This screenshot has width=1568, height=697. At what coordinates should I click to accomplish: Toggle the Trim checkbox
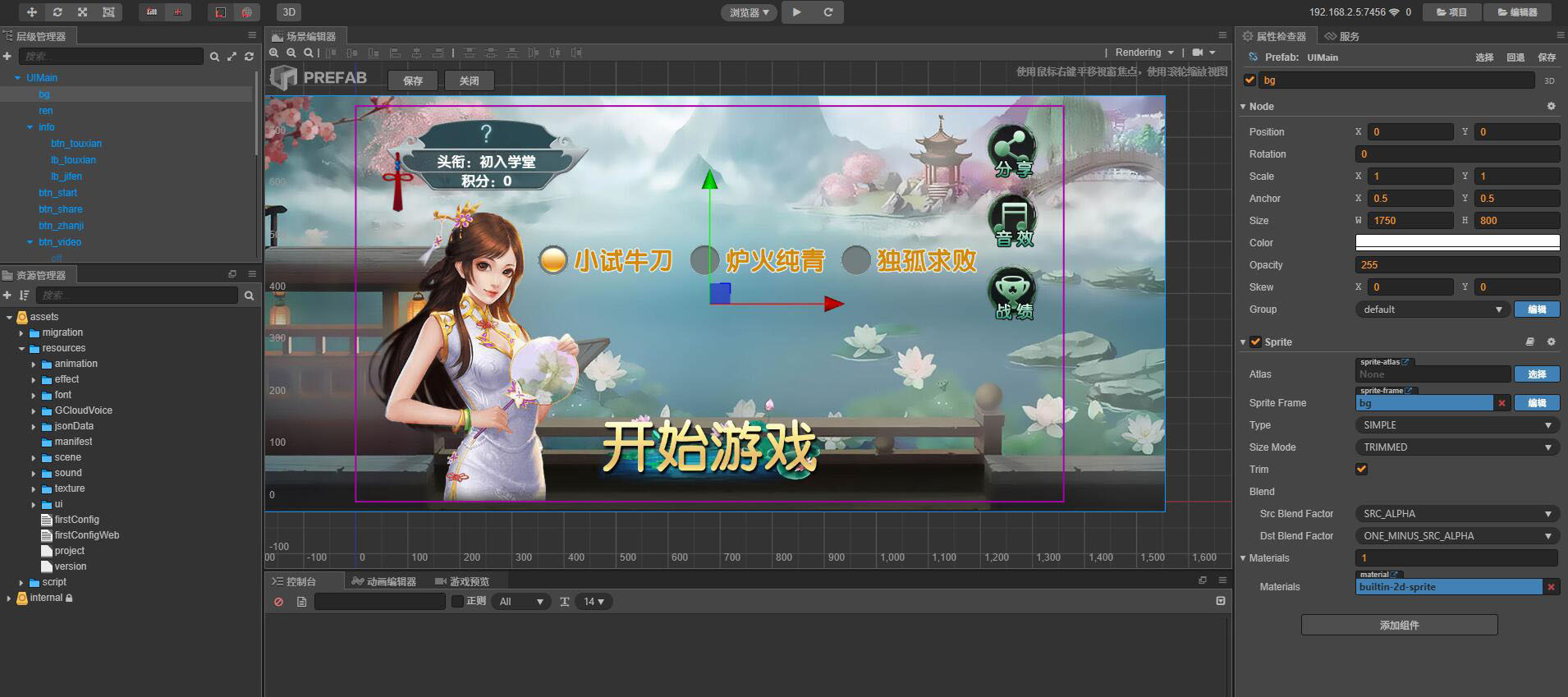click(1361, 470)
